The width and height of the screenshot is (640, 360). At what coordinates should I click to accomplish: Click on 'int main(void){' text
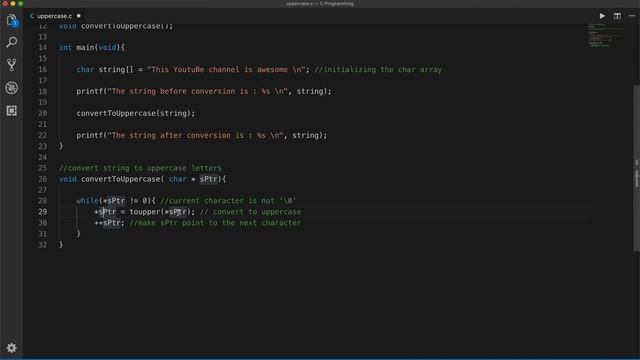click(92, 47)
